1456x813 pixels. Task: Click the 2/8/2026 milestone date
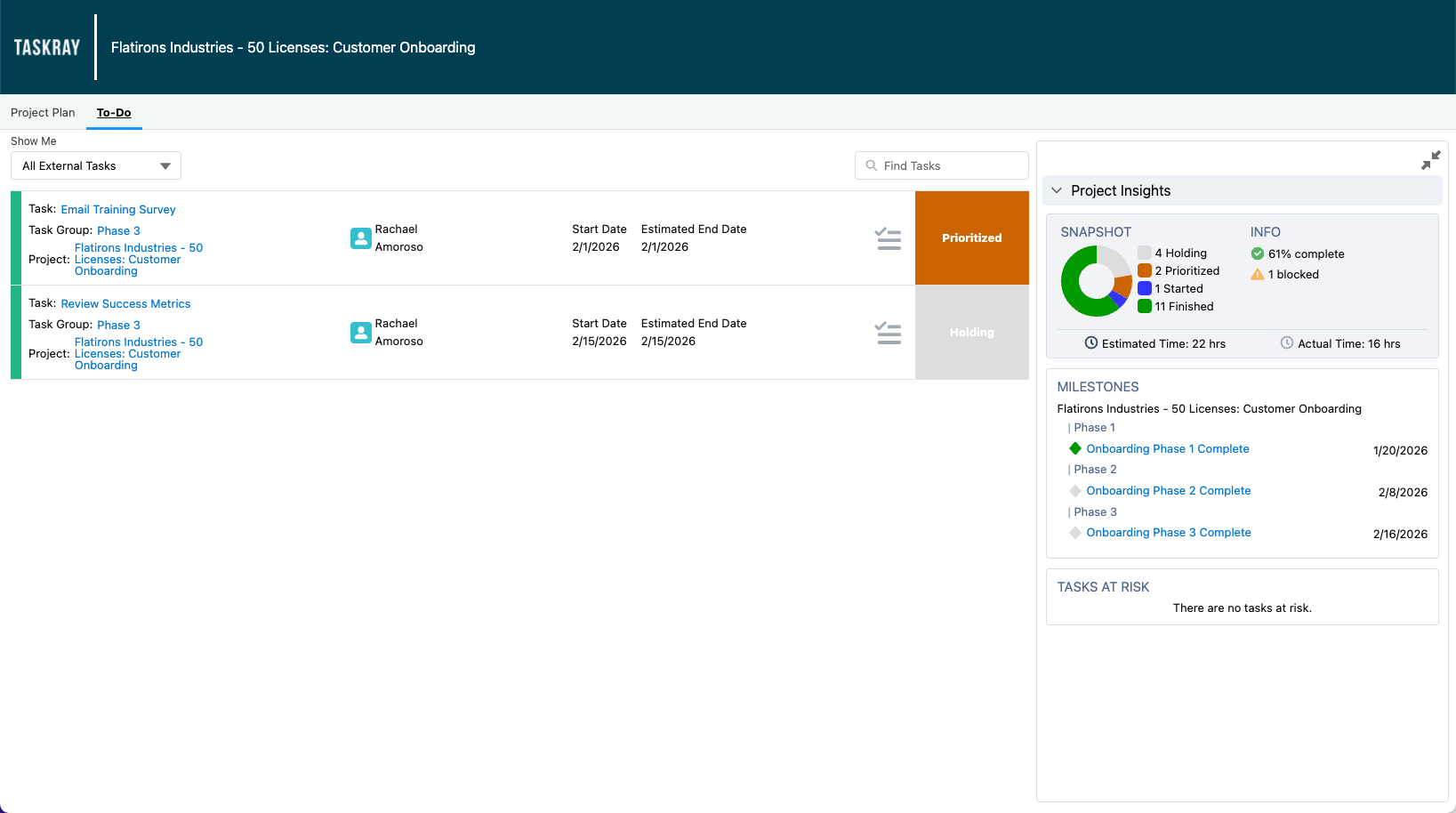[x=1404, y=493]
